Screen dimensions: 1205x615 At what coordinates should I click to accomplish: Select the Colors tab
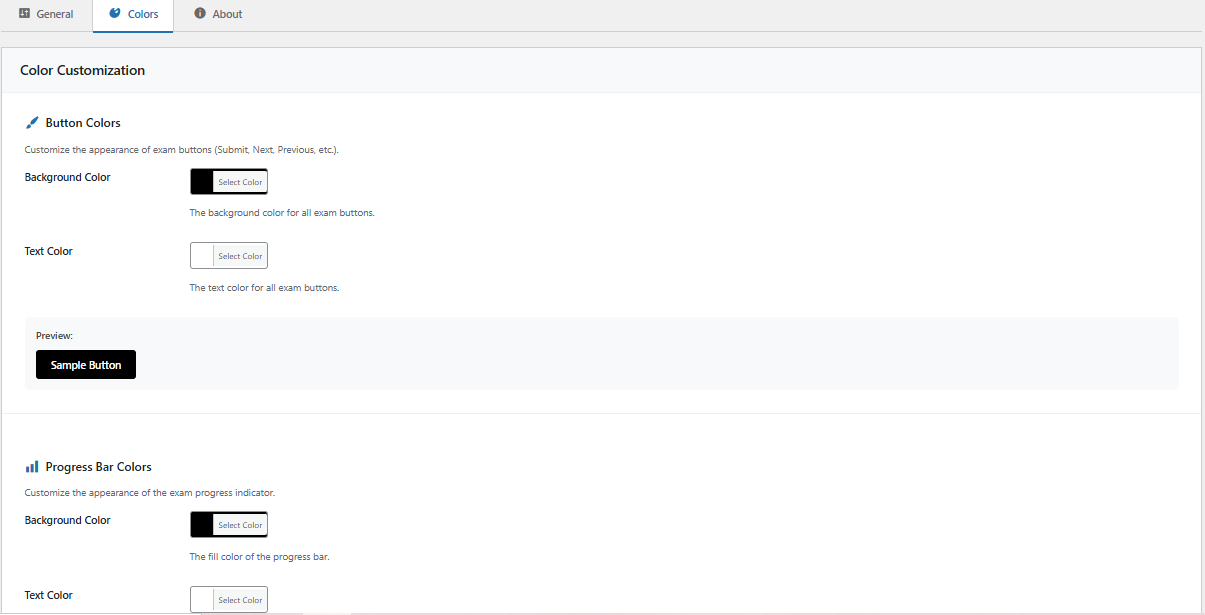[142, 14]
